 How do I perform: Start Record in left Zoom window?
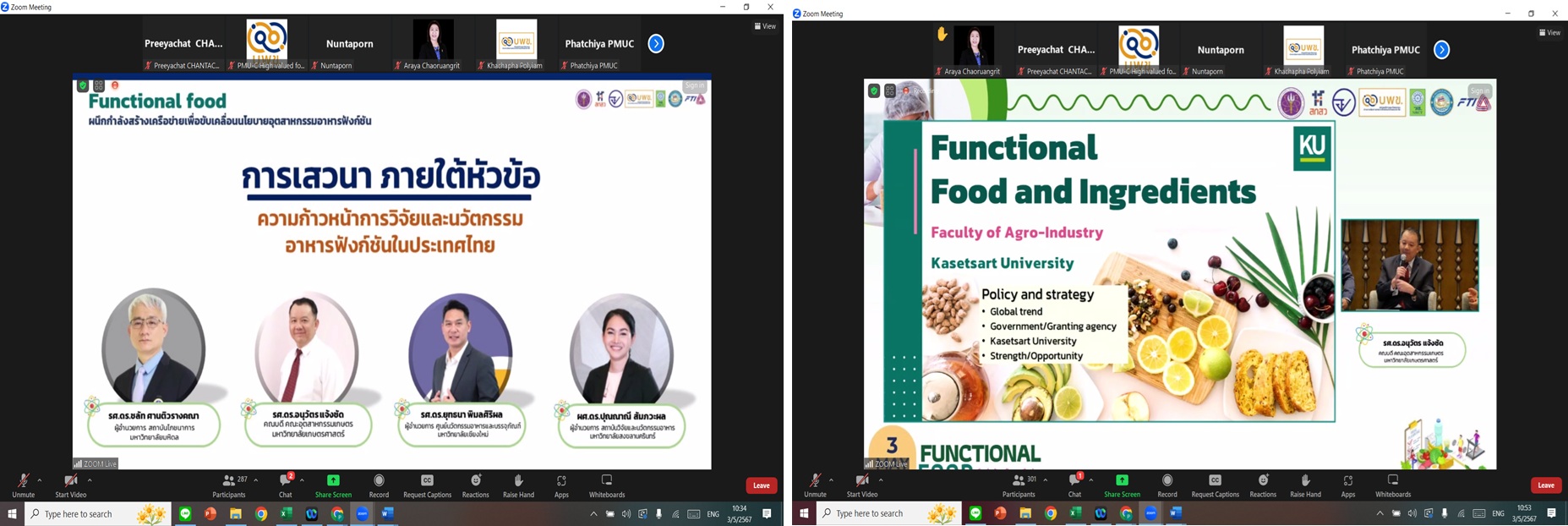379,485
